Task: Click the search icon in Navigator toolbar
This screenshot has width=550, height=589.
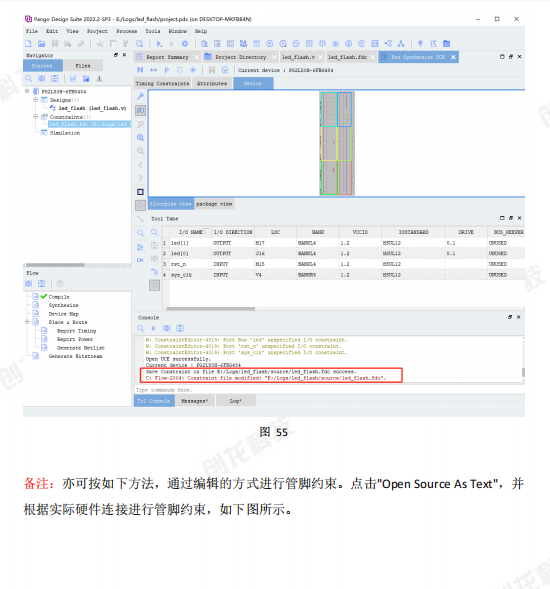Action: (29, 79)
